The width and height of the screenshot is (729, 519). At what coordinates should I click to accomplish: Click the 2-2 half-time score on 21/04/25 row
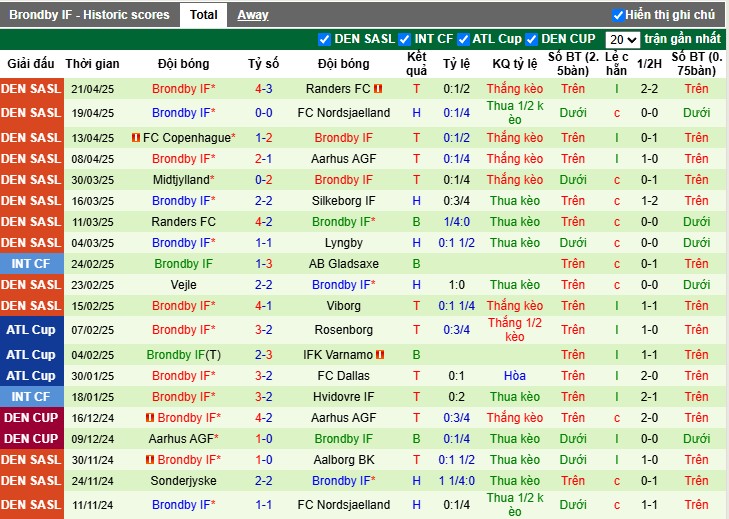(649, 89)
